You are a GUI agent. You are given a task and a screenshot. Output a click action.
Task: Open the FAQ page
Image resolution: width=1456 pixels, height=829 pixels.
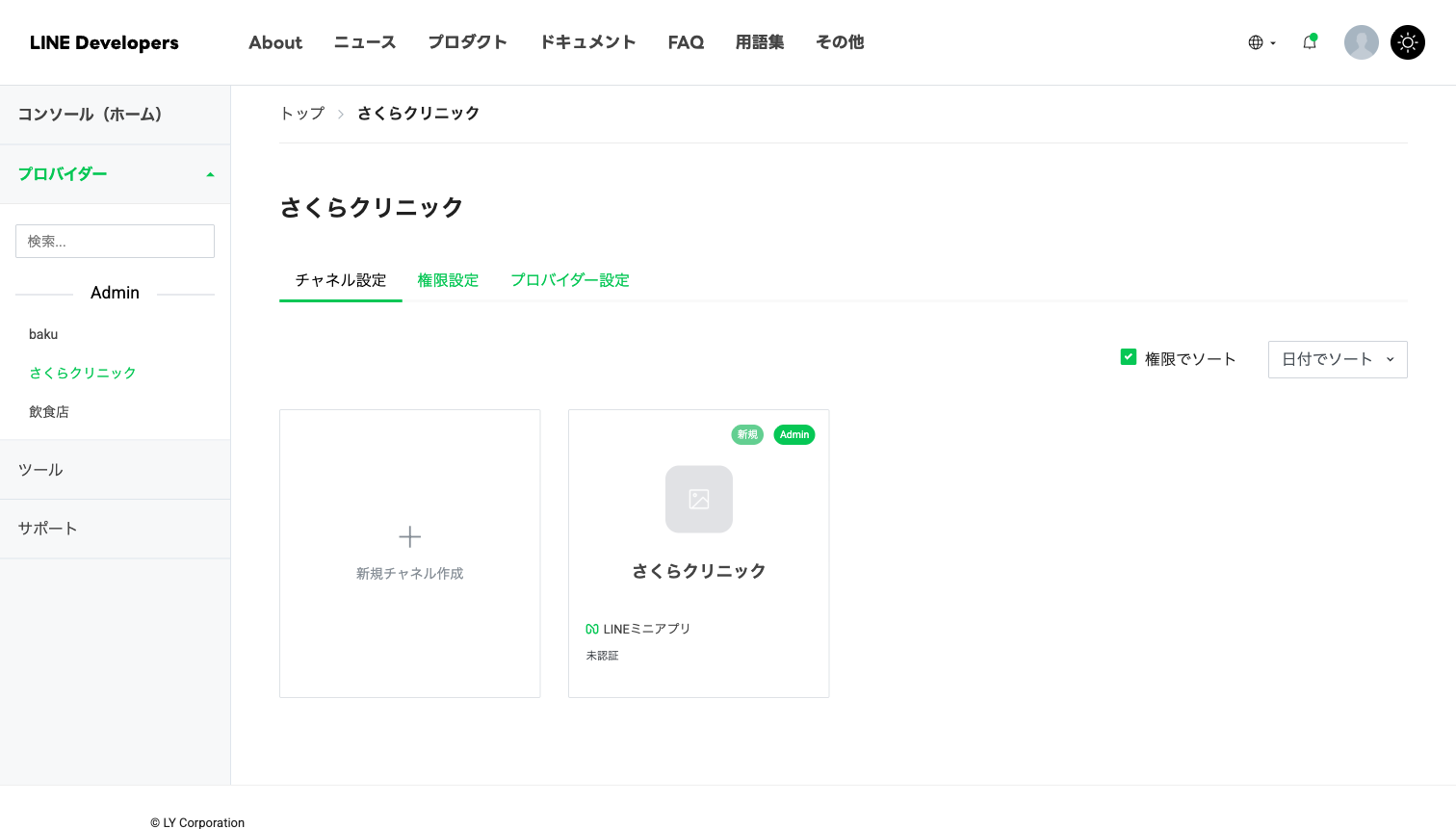(686, 42)
